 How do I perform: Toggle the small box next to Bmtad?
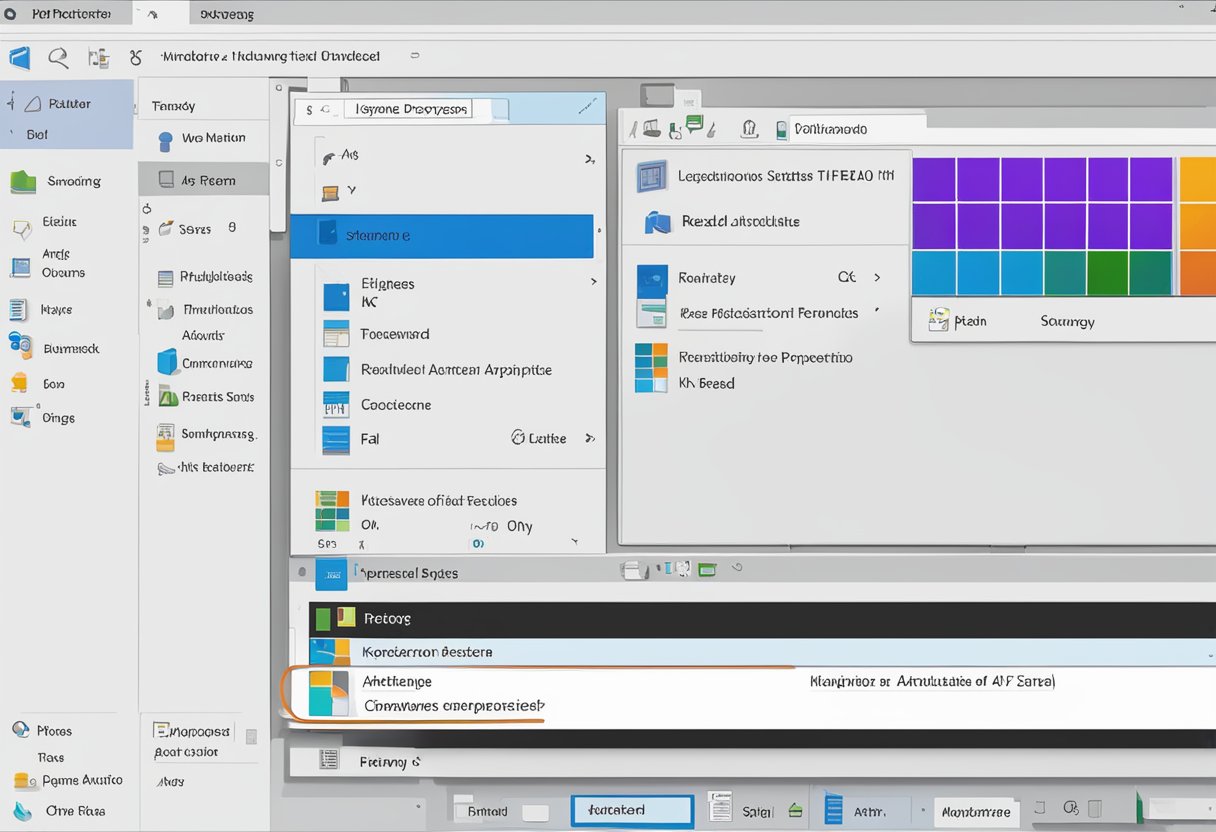click(535, 811)
